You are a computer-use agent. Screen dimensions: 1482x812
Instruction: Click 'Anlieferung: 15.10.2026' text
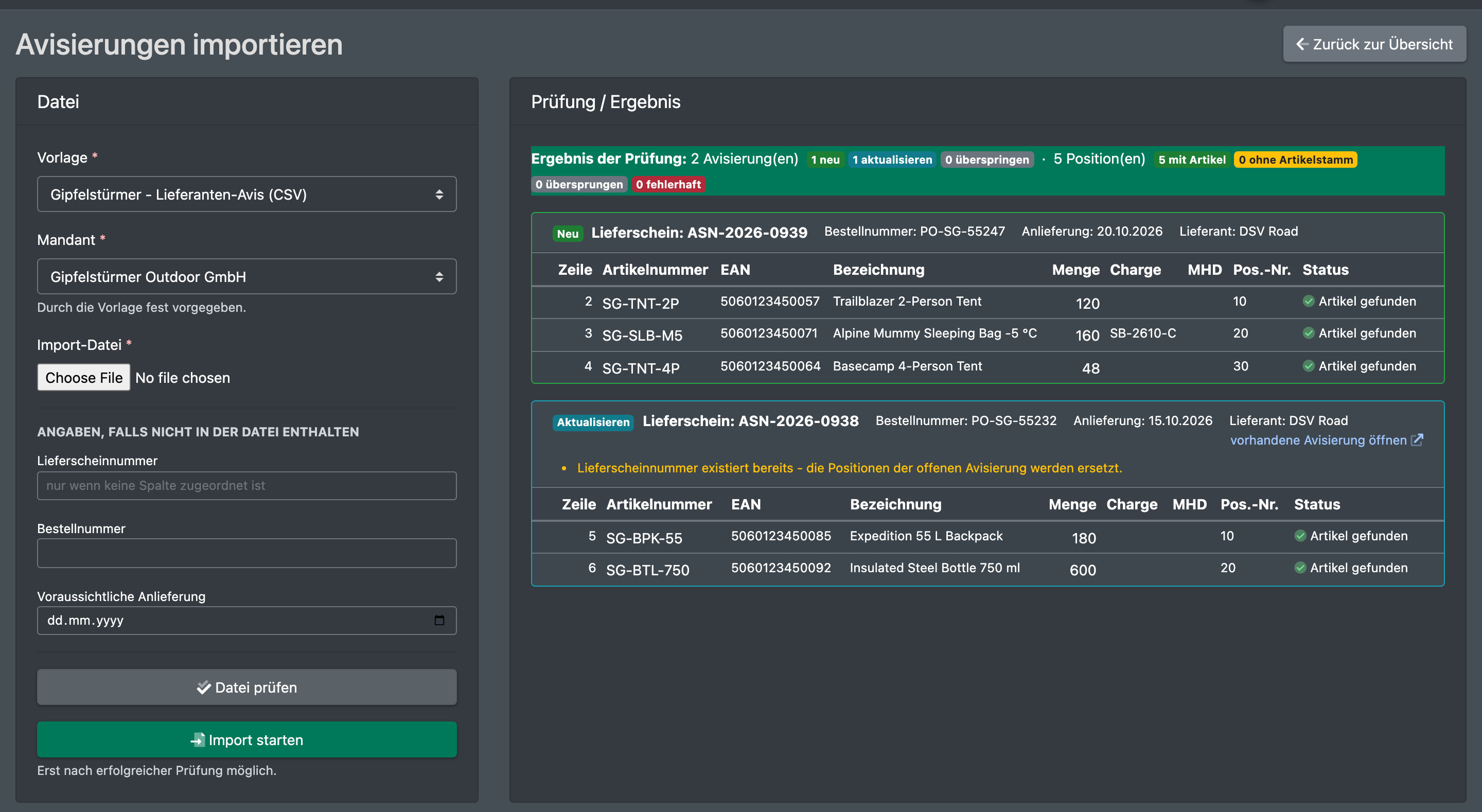(x=1143, y=421)
